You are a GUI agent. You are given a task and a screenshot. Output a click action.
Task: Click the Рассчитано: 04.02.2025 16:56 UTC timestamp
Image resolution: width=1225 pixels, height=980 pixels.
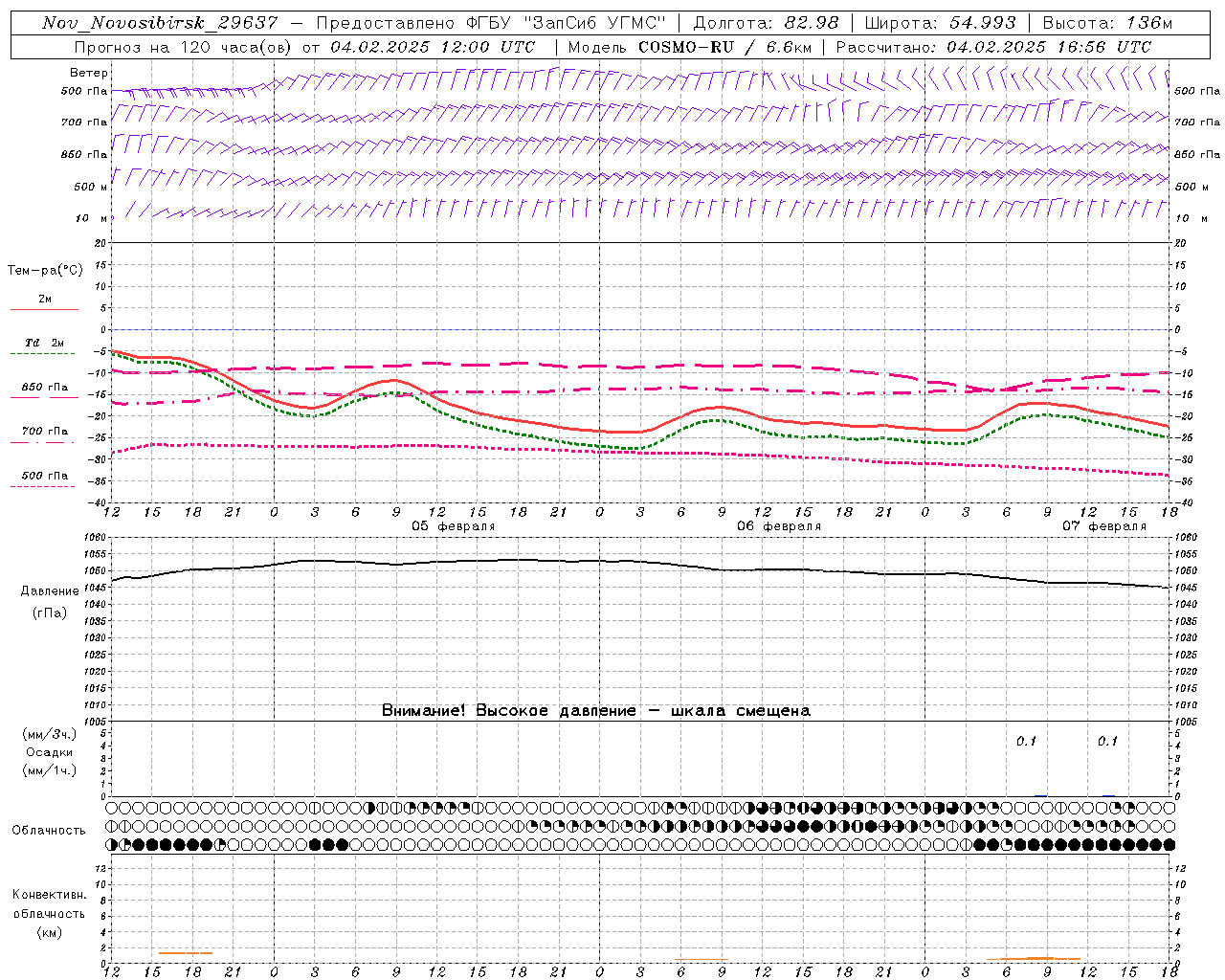tap(993, 47)
